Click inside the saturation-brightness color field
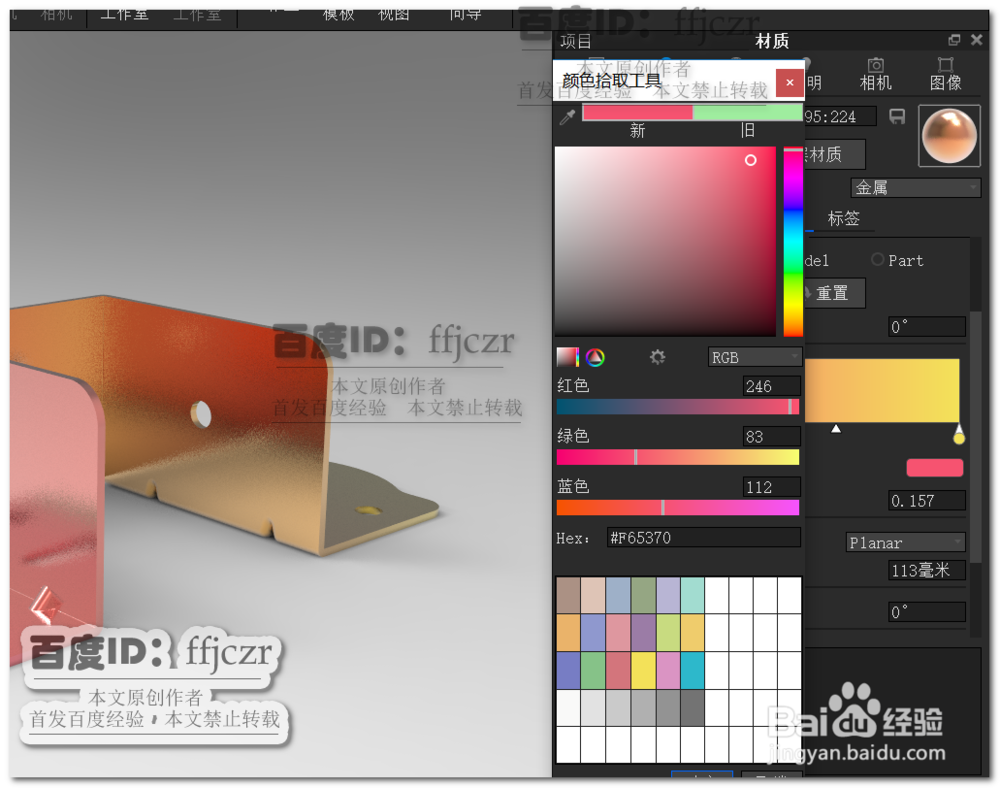Screen dimensions: 1000x788 click(x=665, y=242)
